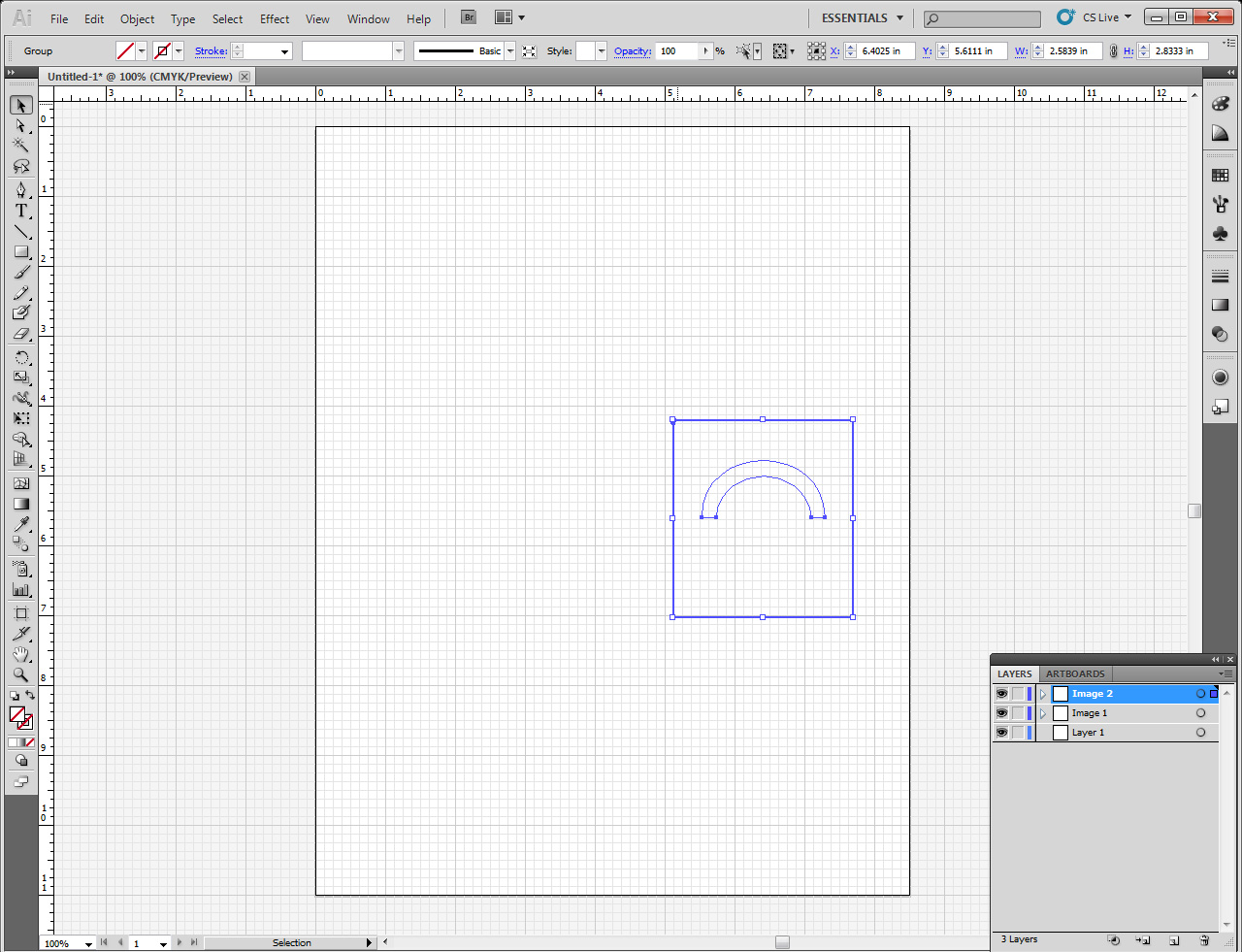This screenshot has height=952, width=1242.
Task: Select the Rotate tool
Action: coord(21,357)
